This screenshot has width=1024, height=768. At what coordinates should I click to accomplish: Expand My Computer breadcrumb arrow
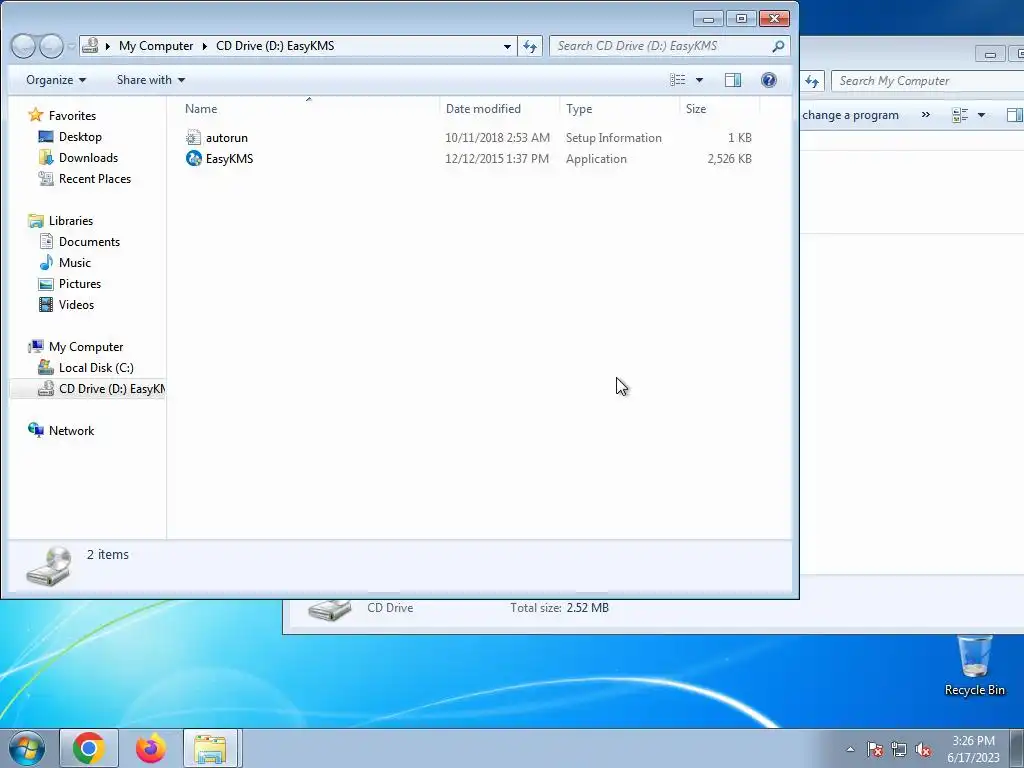[204, 46]
